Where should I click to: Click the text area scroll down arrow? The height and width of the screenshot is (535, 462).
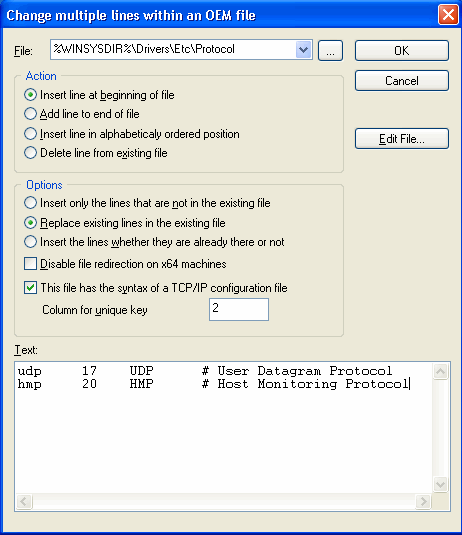tap(441, 484)
